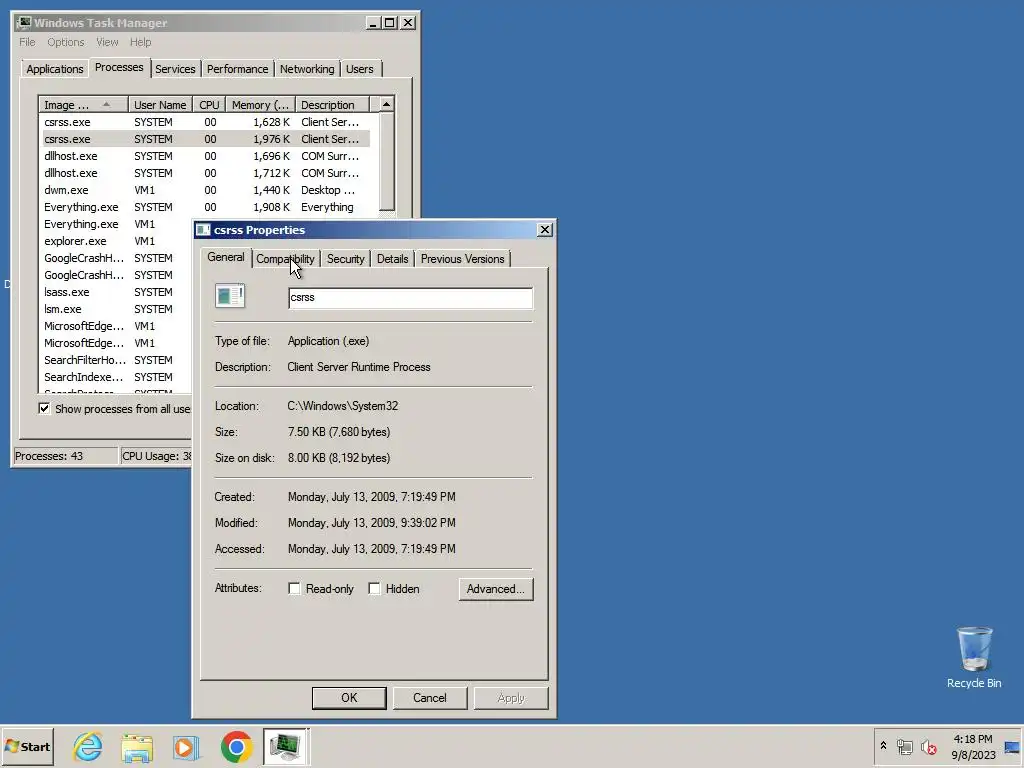Screen dimensions: 1024x768
Task: Click the csrss file name field
Action: (x=410, y=298)
